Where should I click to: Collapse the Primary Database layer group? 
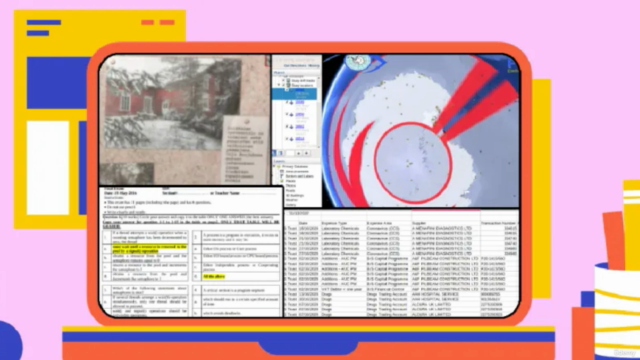(274, 167)
